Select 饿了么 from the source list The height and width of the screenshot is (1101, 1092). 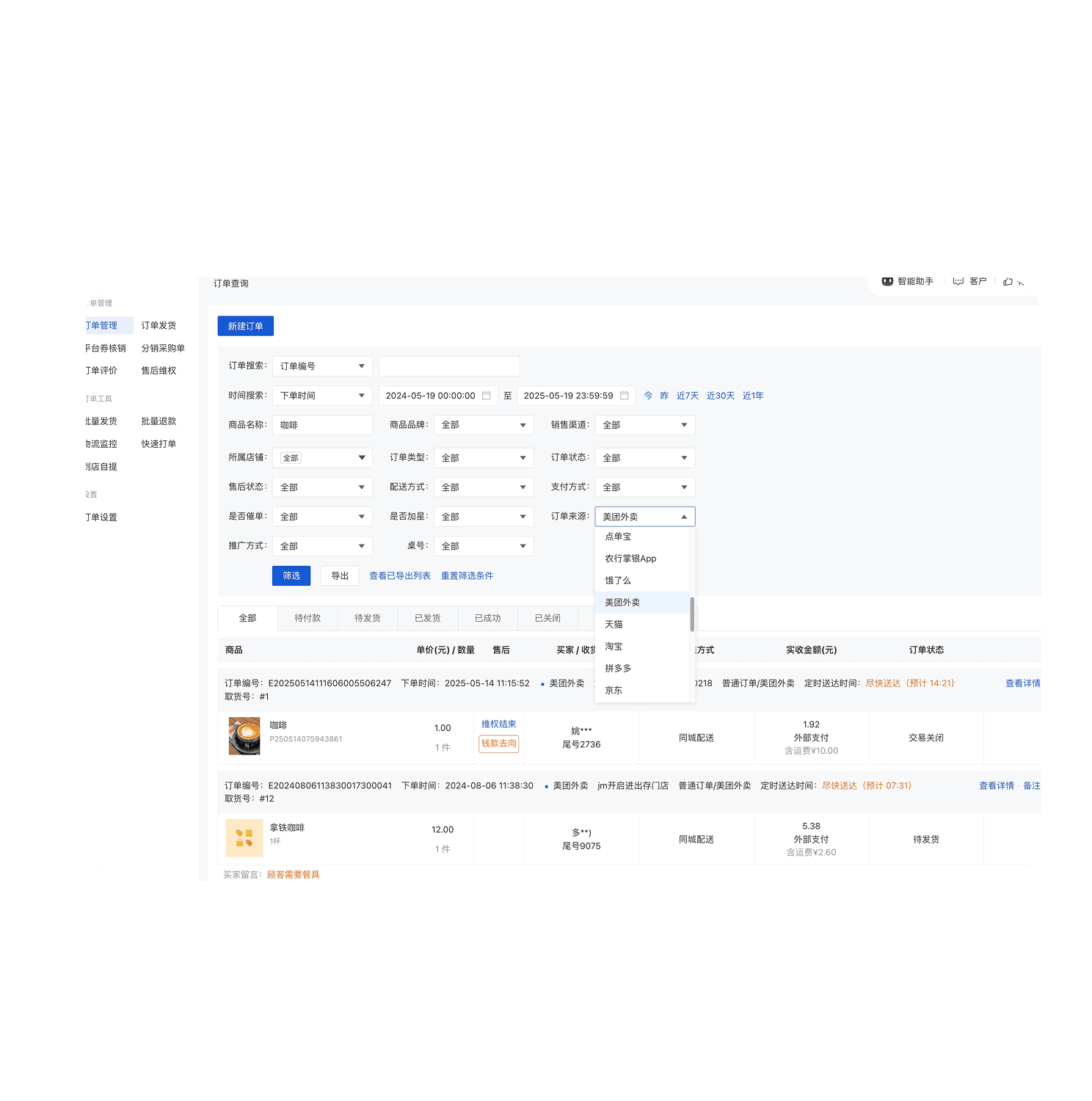tap(618, 581)
